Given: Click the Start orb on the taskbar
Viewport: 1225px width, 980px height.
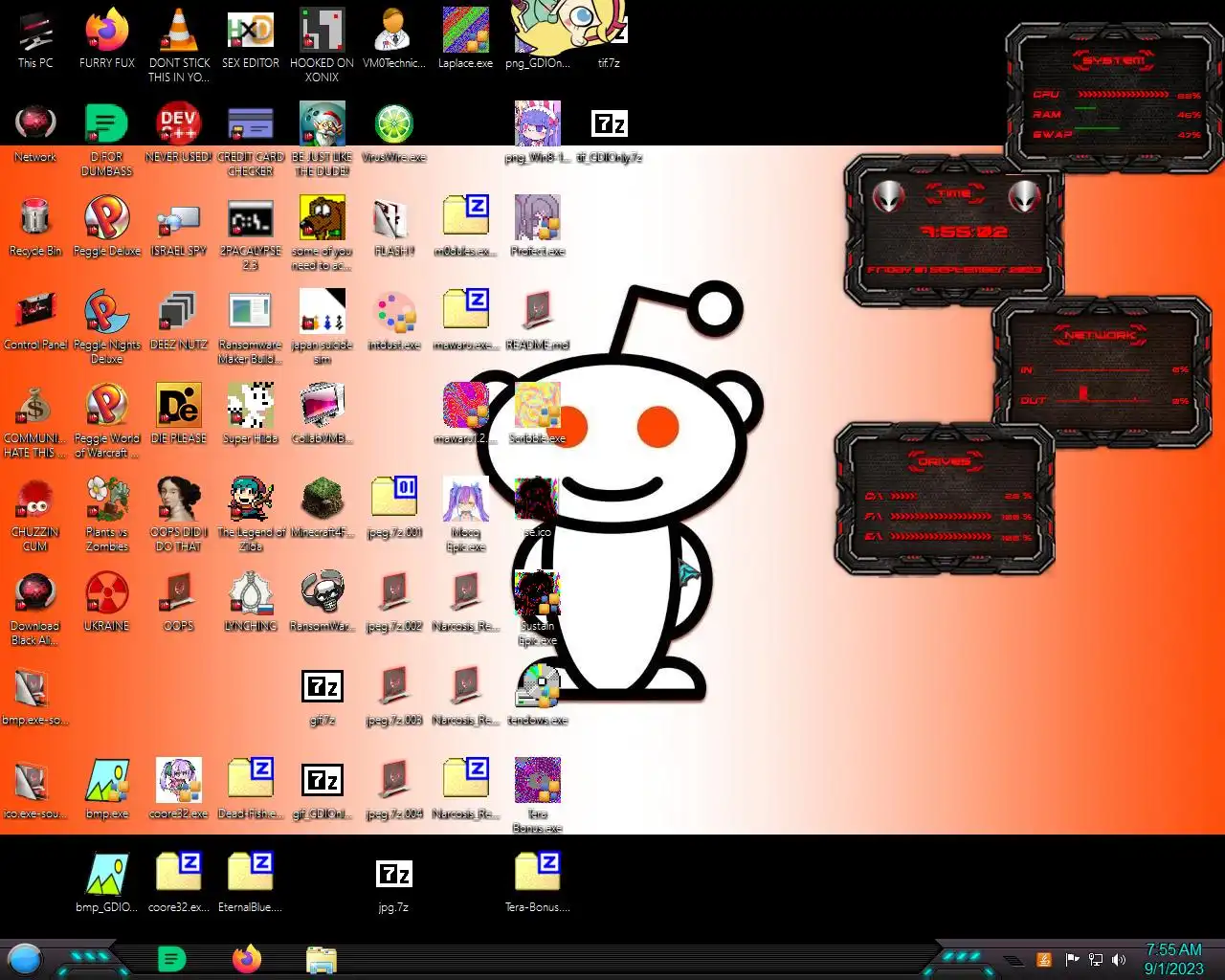Looking at the screenshot, I should pos(25,959).
